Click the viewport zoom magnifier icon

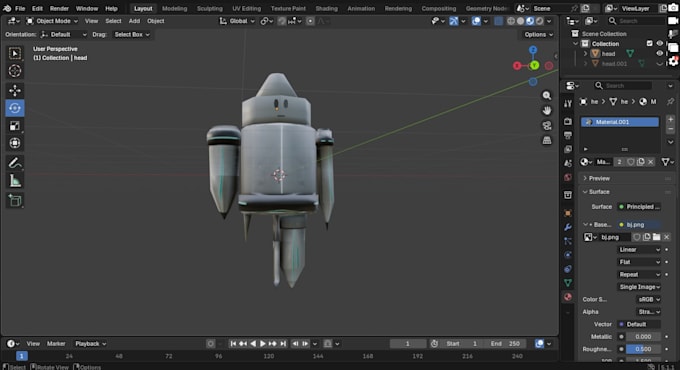[547, 95]
